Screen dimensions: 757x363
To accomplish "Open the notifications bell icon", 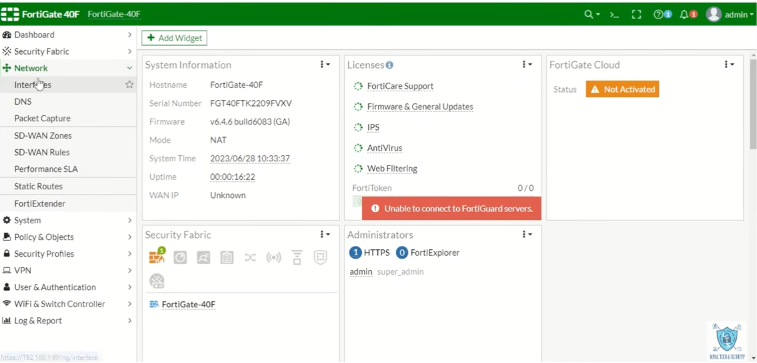I will [x=684, y=14].
